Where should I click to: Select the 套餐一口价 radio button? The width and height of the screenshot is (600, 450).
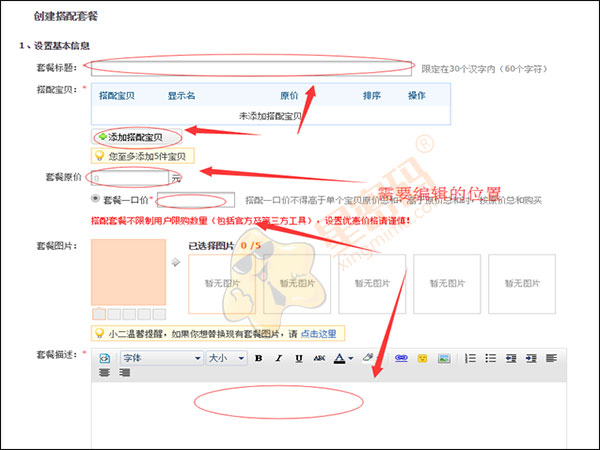95,199
